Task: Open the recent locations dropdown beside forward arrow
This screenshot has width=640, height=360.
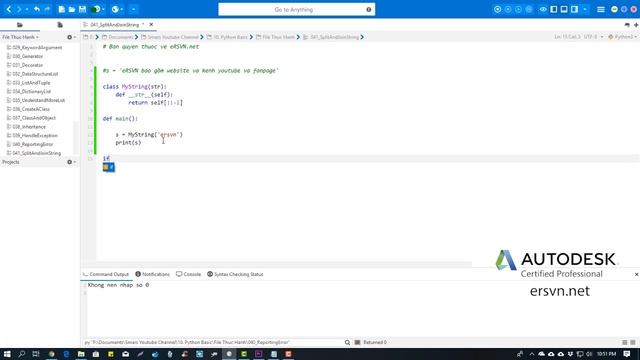Action: tap(27, 9)
